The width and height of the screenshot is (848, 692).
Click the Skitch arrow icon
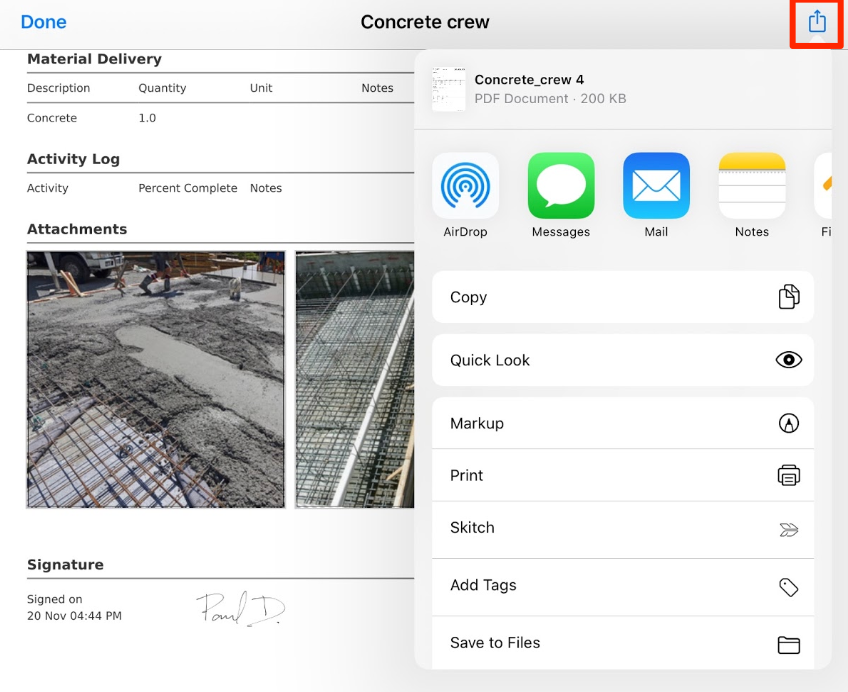789,530
